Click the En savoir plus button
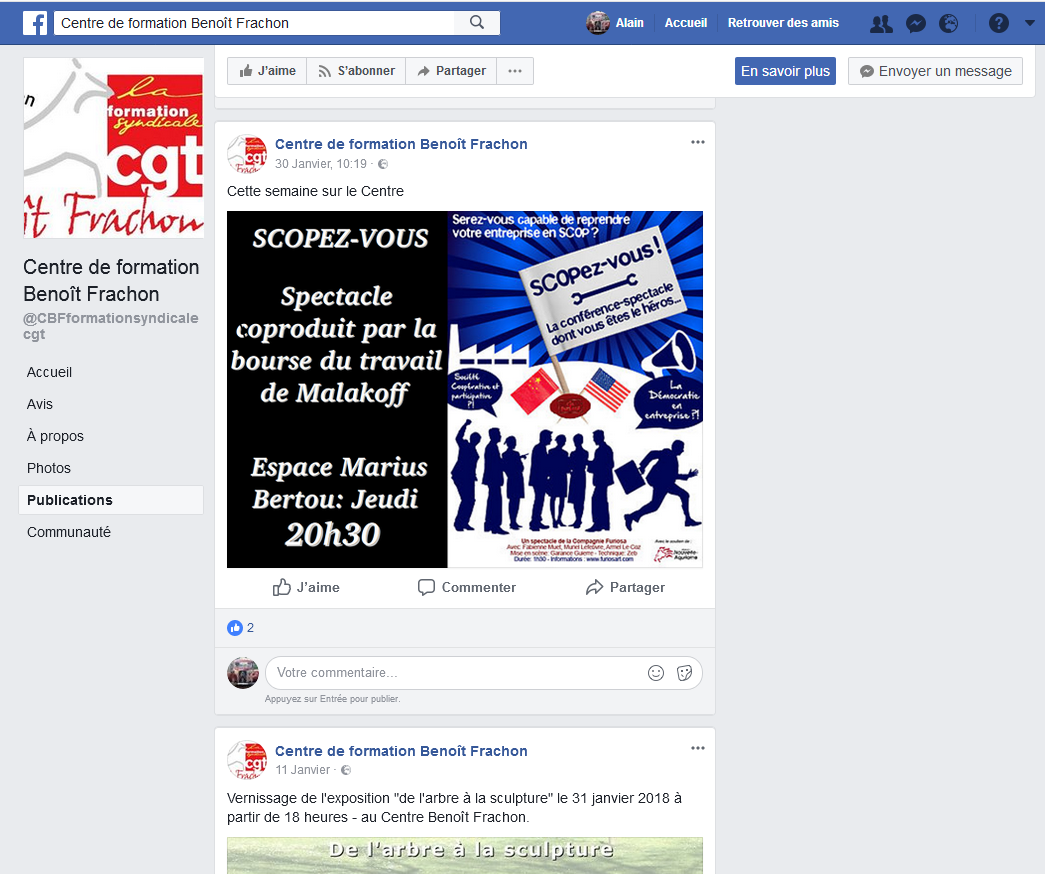The height and width of the screenshot is (874, 1045). coord(785,71)
